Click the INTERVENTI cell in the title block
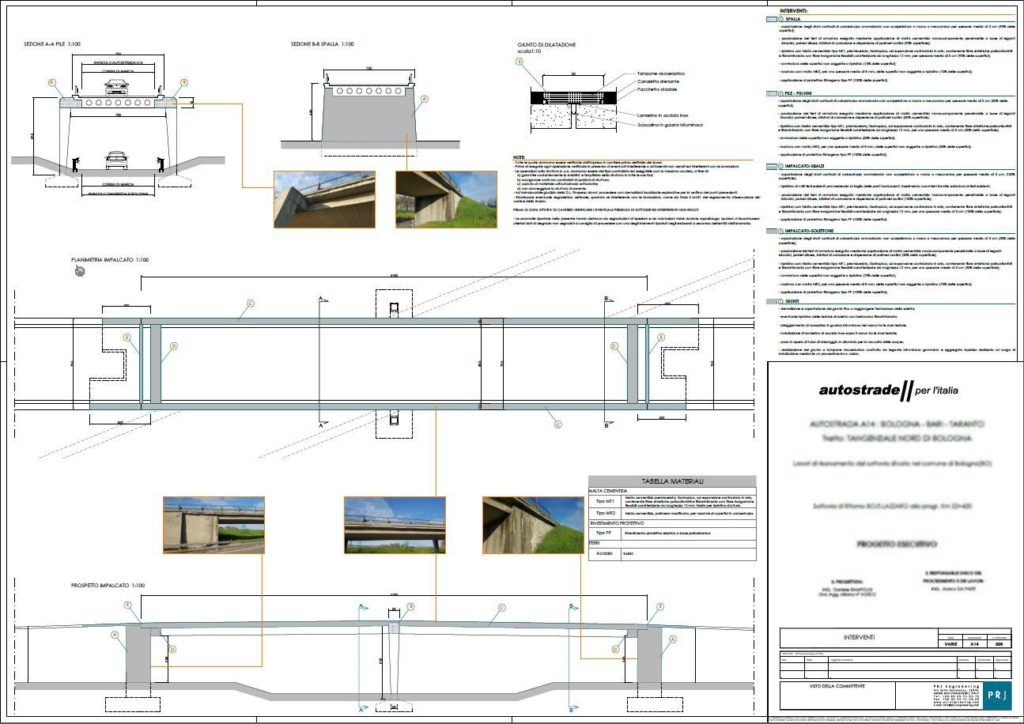 [857, 638]
